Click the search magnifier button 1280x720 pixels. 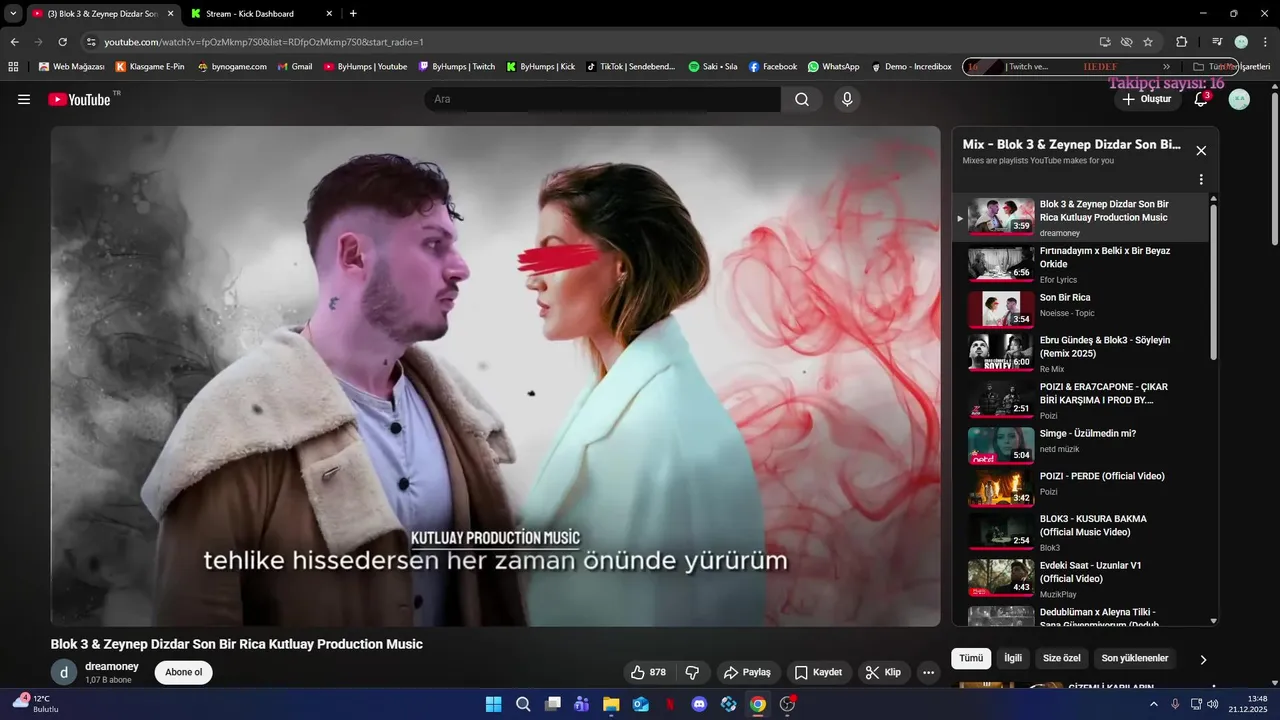[x=802, y=99]
